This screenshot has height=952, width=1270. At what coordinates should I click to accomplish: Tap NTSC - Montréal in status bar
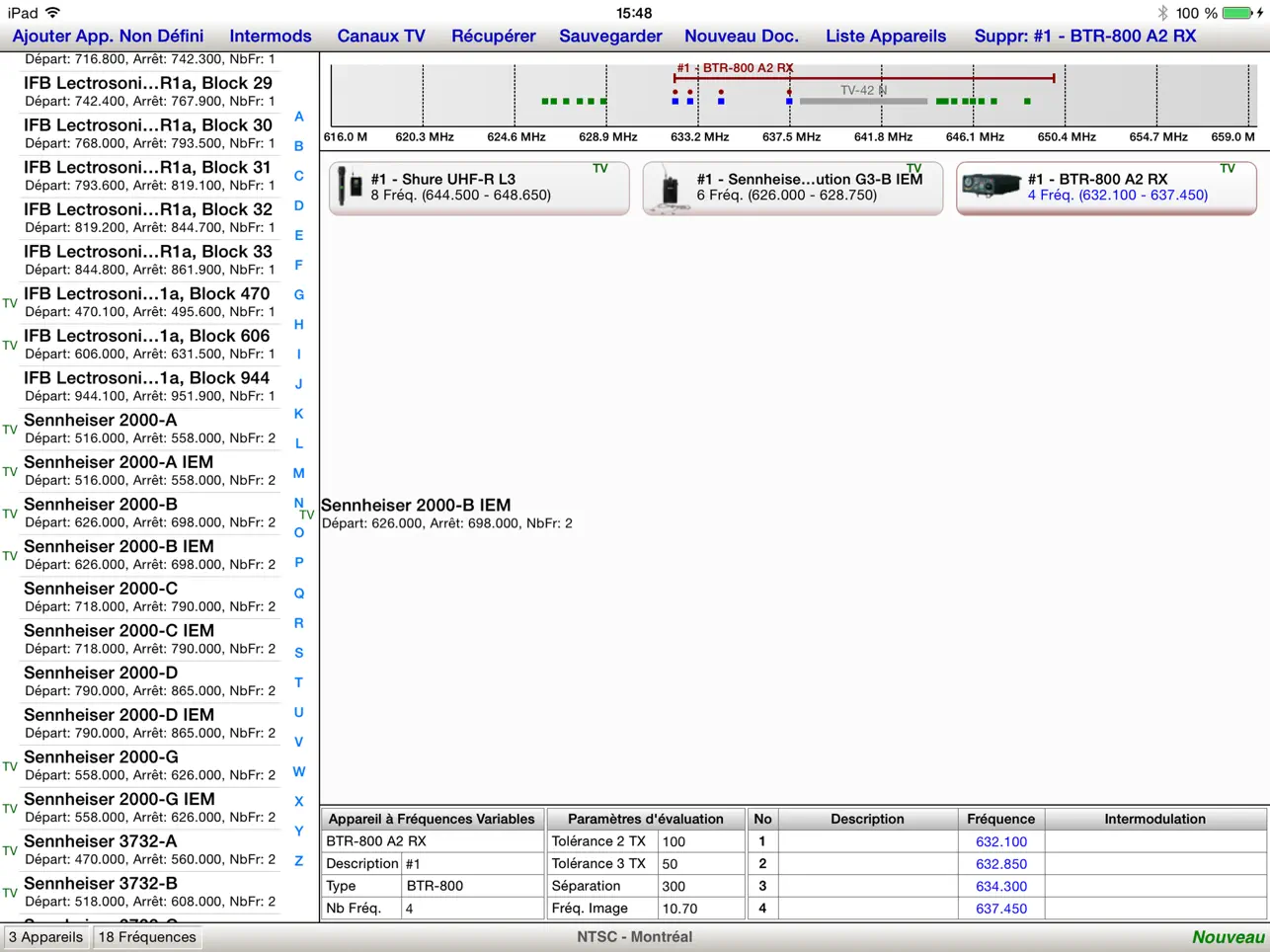tap(634, 937)
